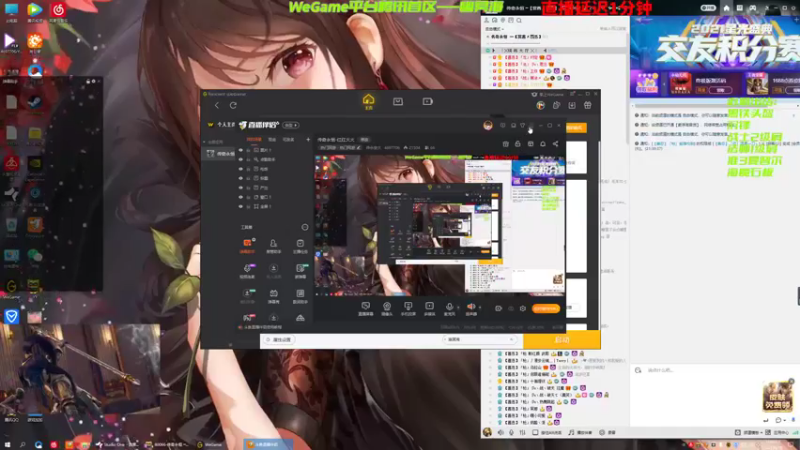Screen dimensions: 800x450
Task: Click the snapshot camera icon near the gear
Action: [498, 308]
